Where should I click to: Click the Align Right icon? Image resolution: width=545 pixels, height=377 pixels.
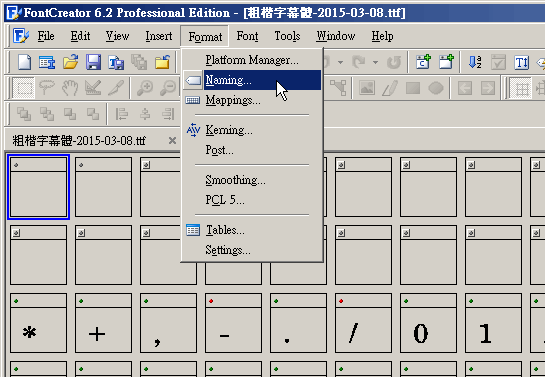coord(168,114)
